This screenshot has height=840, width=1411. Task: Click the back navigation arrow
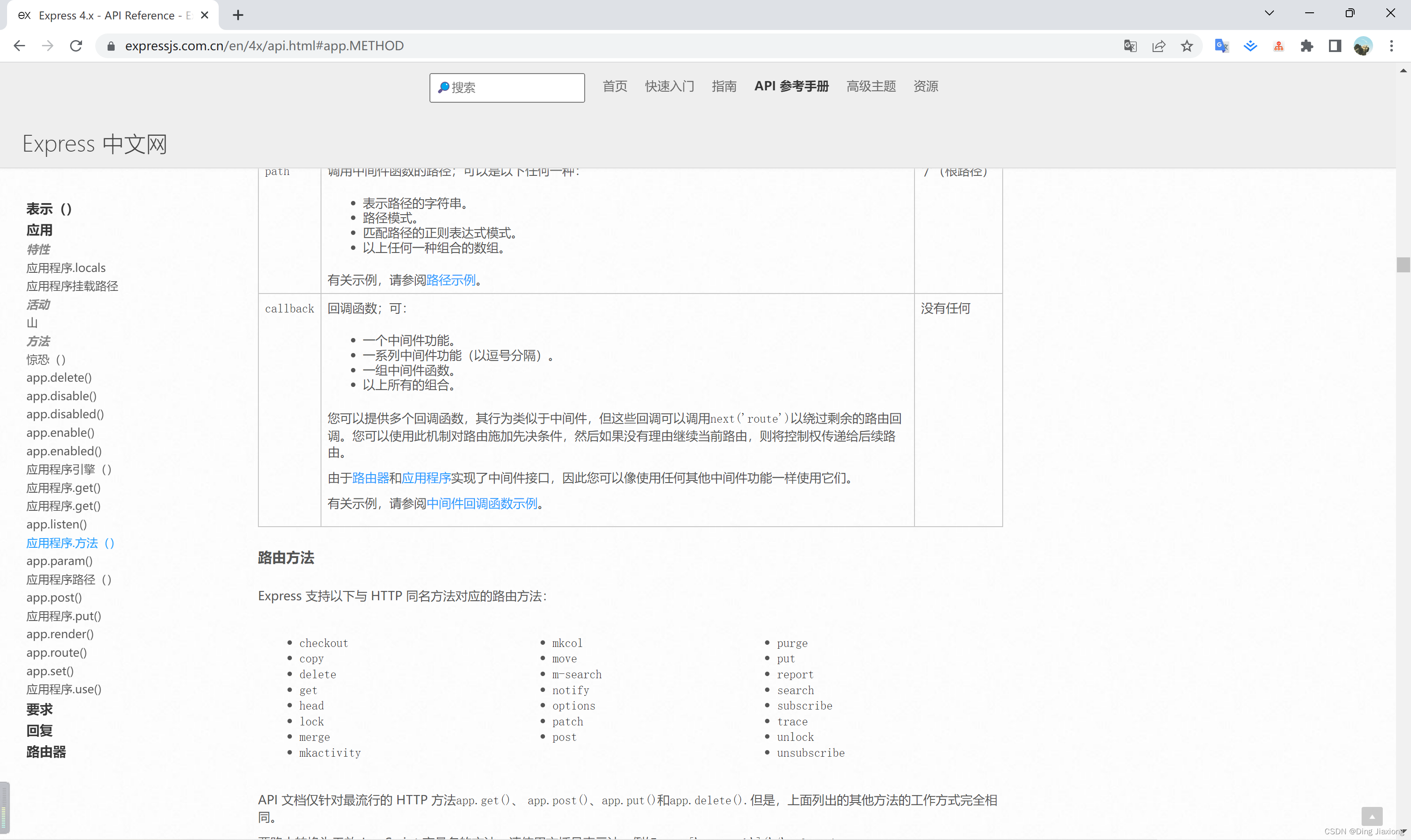[19, 46]
